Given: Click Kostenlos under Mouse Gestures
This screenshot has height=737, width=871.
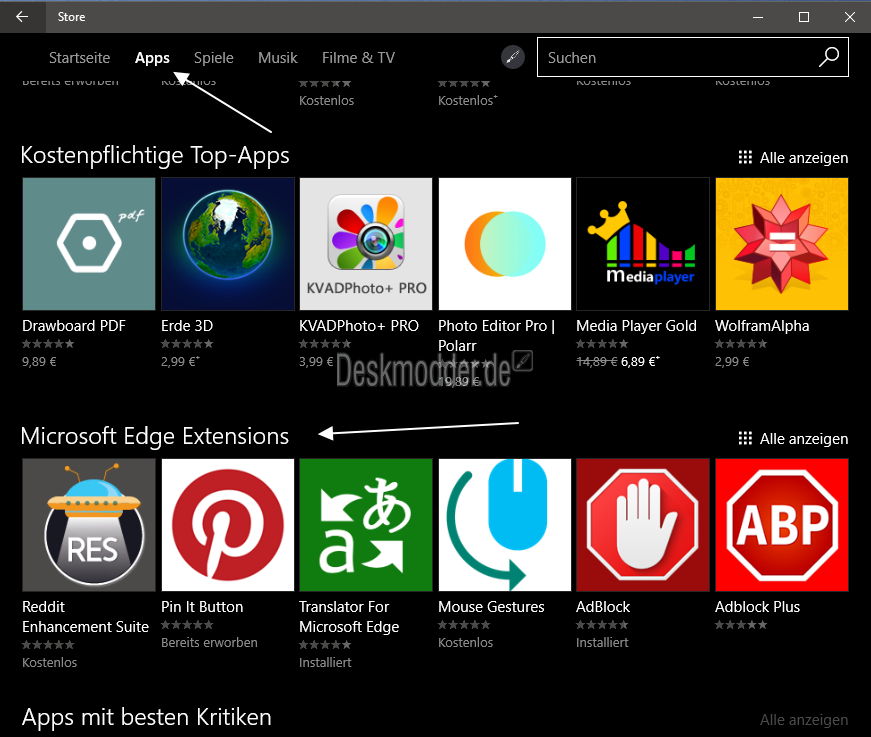Looking at the screenshot, I should 465,643.
